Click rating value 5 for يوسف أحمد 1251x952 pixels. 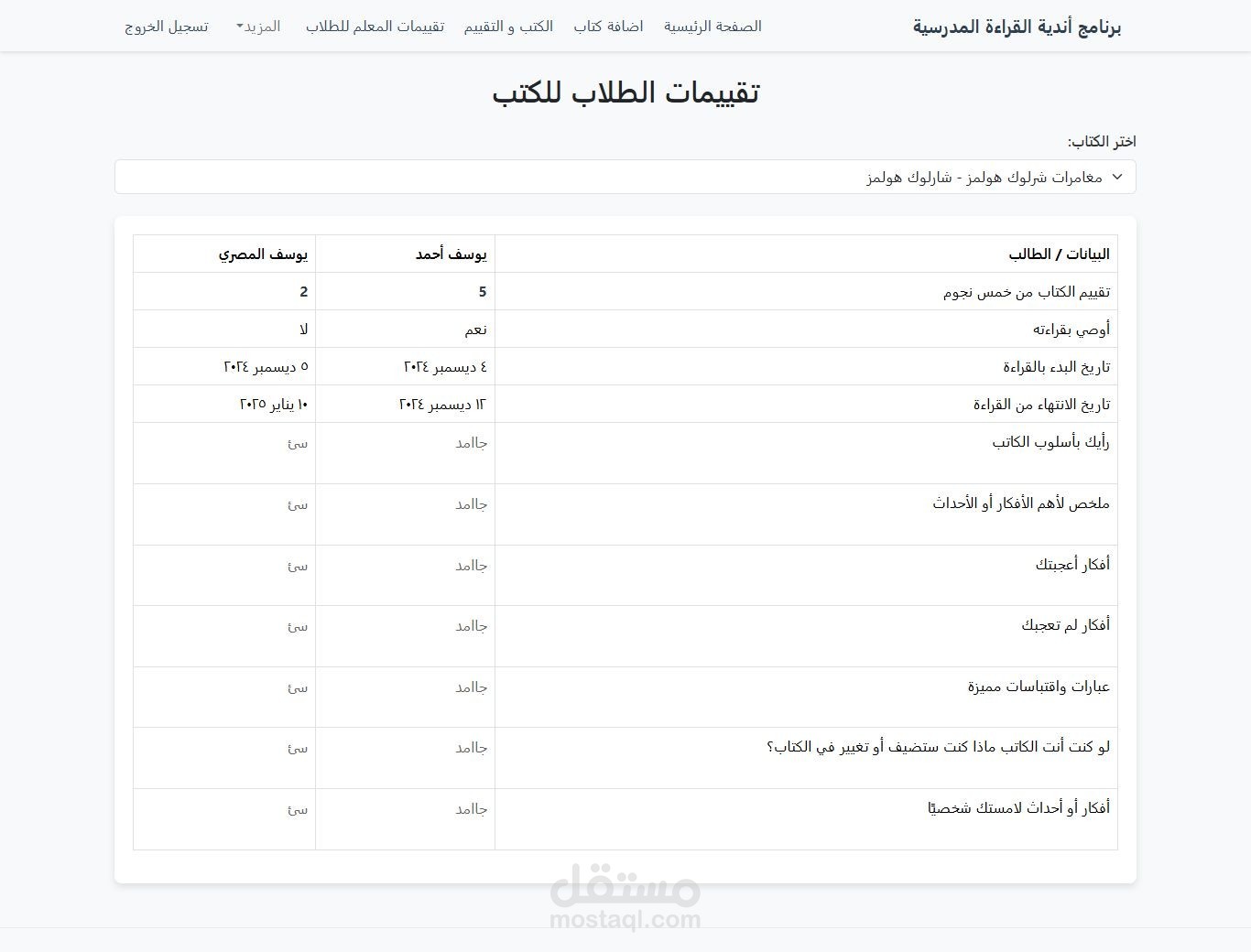pos(483,292)
